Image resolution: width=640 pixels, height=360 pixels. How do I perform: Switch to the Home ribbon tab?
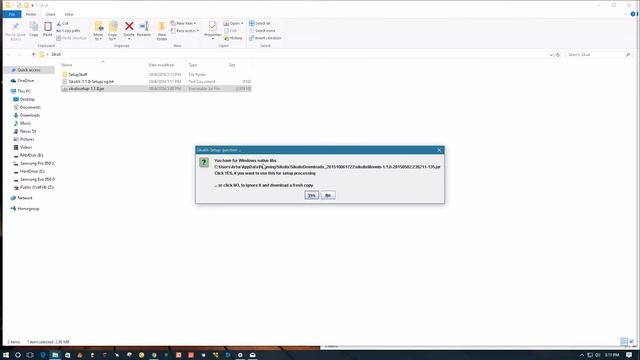point(31,14)
